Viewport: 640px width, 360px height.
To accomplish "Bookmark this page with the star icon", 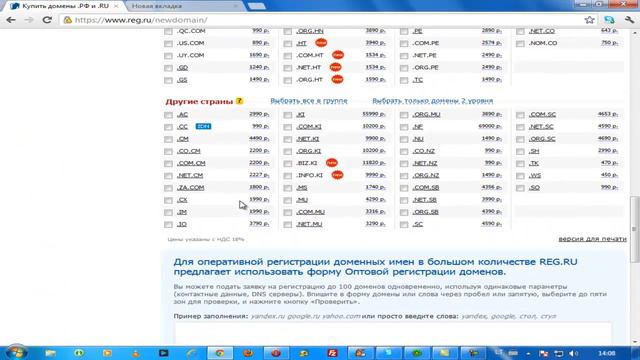I will tap(589, 20).
